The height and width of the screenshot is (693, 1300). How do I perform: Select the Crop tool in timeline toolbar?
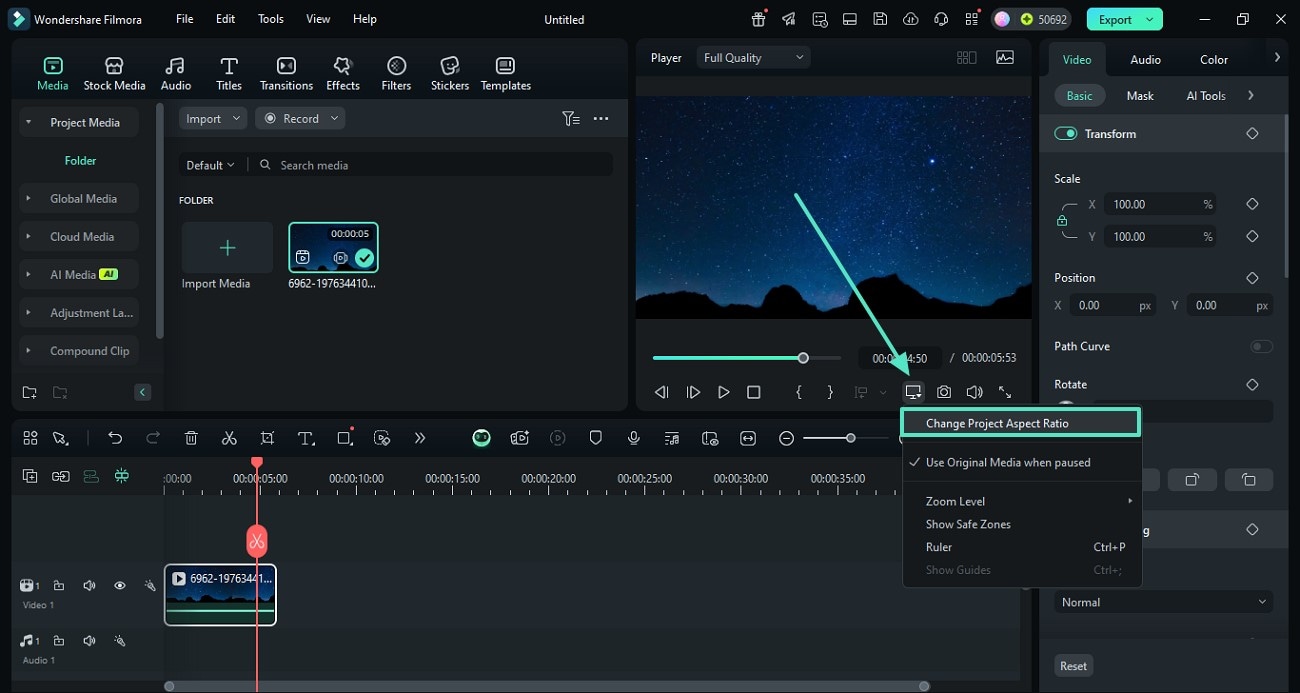(267, 438)
